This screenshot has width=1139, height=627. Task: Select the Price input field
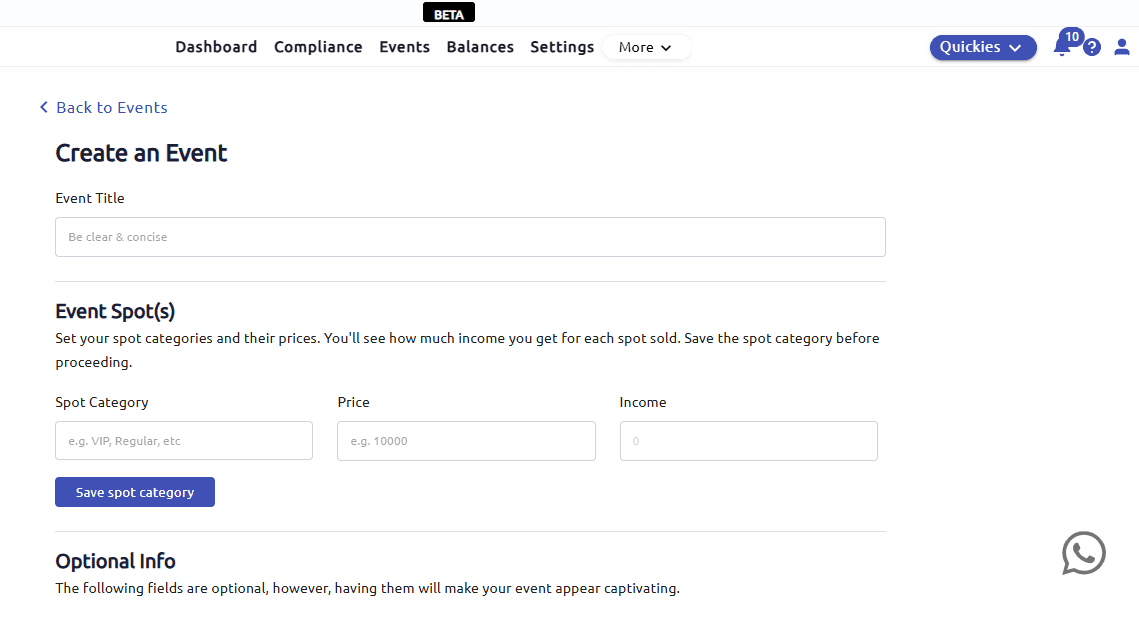[x=466, y=441]
